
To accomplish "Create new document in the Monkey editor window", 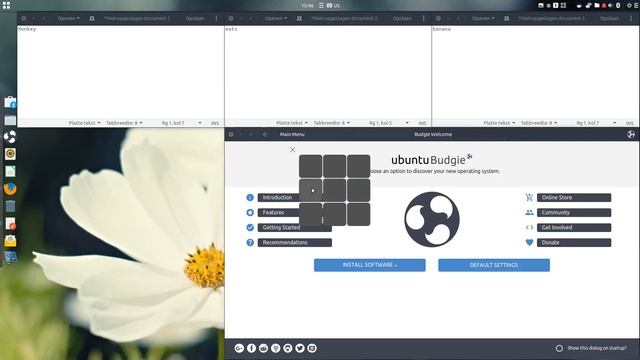I will [x=92, y=18].
